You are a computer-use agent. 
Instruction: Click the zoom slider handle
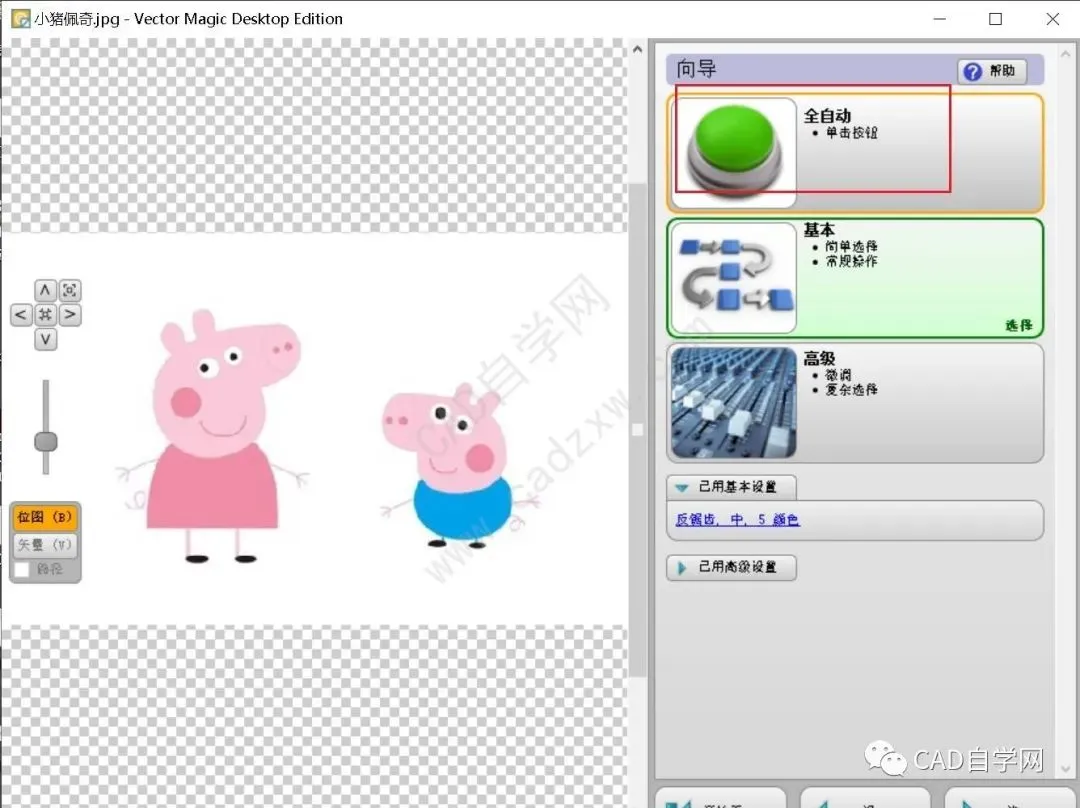pyautogui.click(x=45, y=442)
